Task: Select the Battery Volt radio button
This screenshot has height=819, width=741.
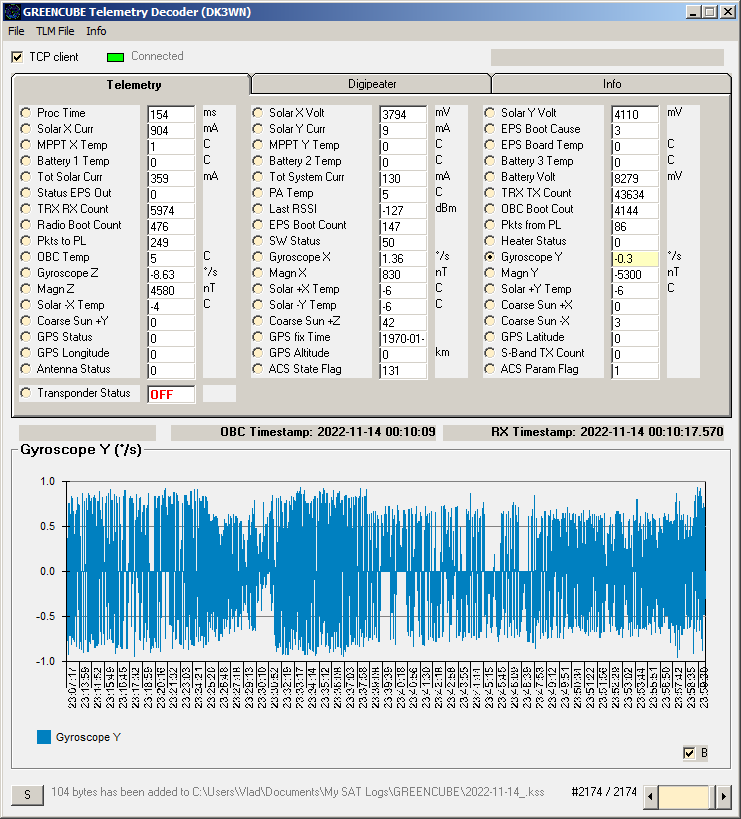Action: coord(489,177)
